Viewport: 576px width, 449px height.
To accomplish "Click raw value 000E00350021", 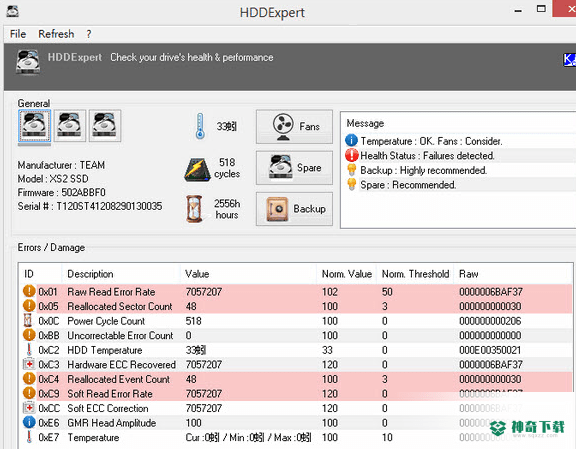I will click(490, 350).
